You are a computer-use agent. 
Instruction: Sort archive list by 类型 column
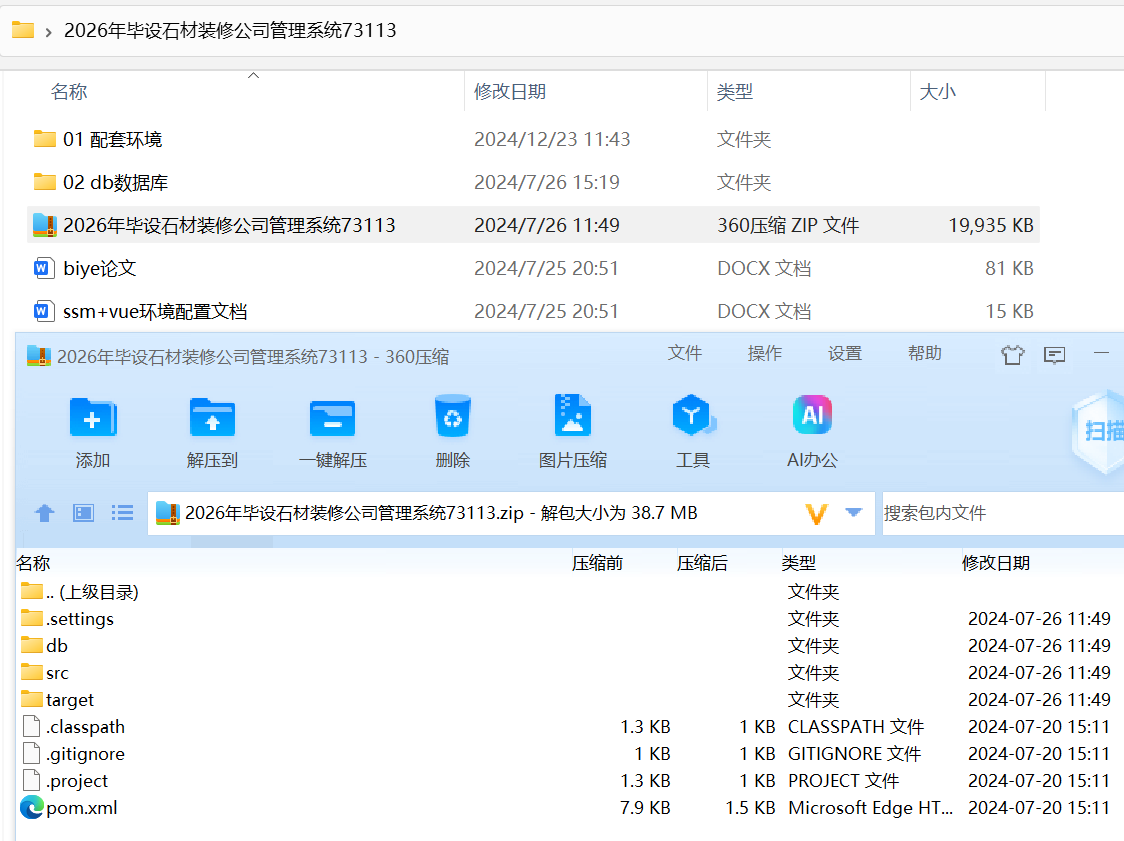click(x=799, y=564)
